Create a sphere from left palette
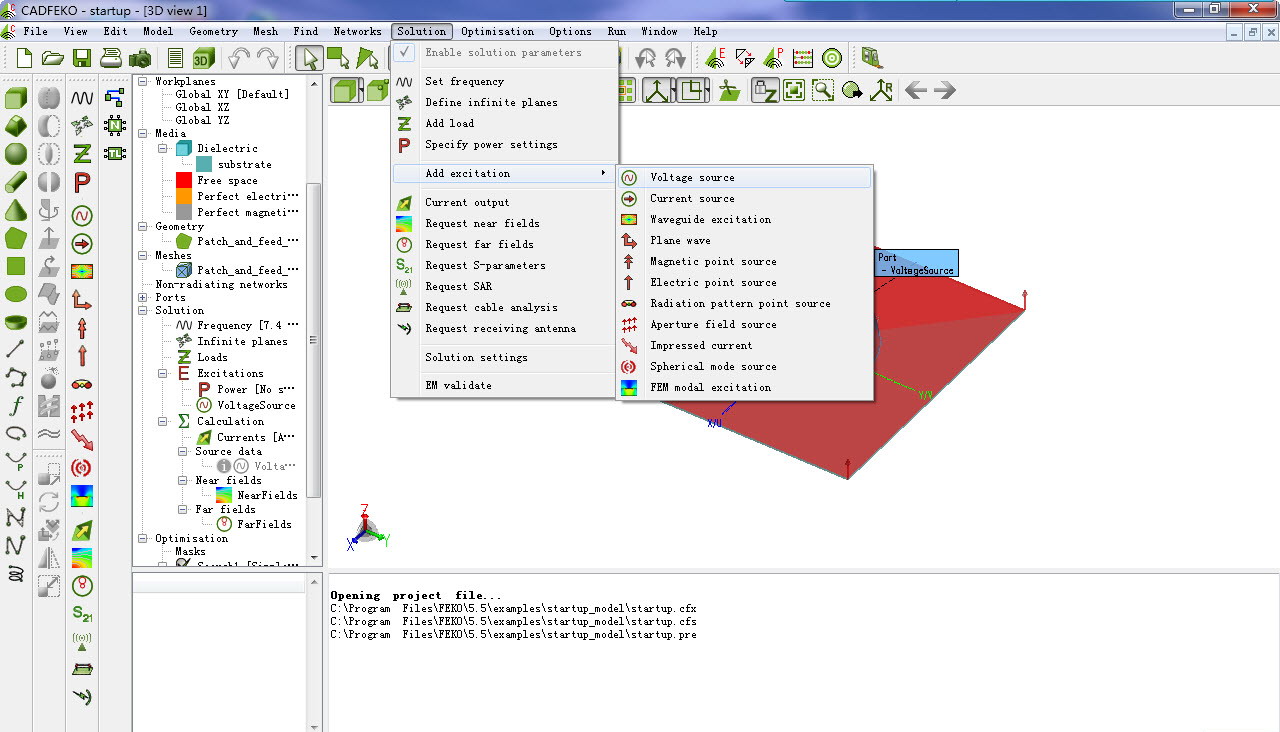 16,154
